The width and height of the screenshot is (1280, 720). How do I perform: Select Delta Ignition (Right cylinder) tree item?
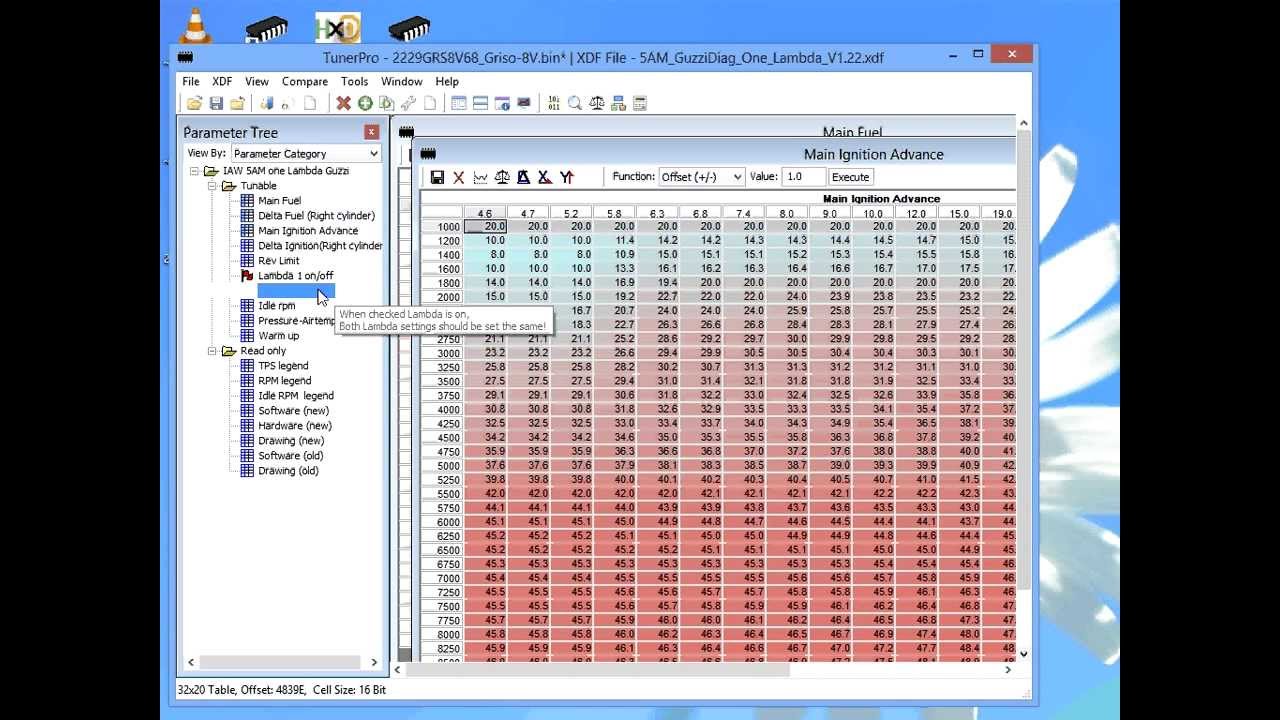click(320, 246)
